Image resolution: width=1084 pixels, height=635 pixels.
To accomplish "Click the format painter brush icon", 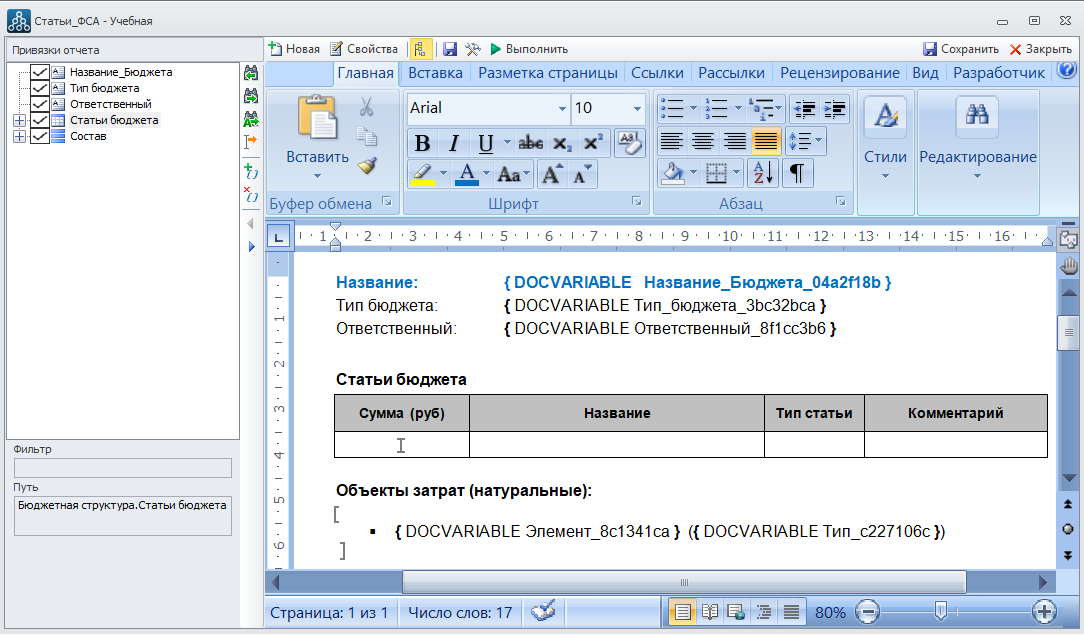I will coord(367,166).
